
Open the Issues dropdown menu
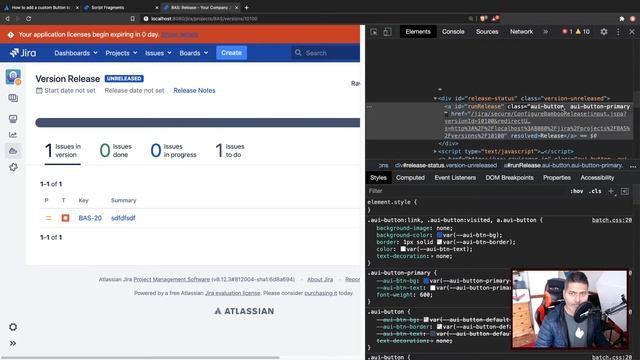[x=158, y=53]
